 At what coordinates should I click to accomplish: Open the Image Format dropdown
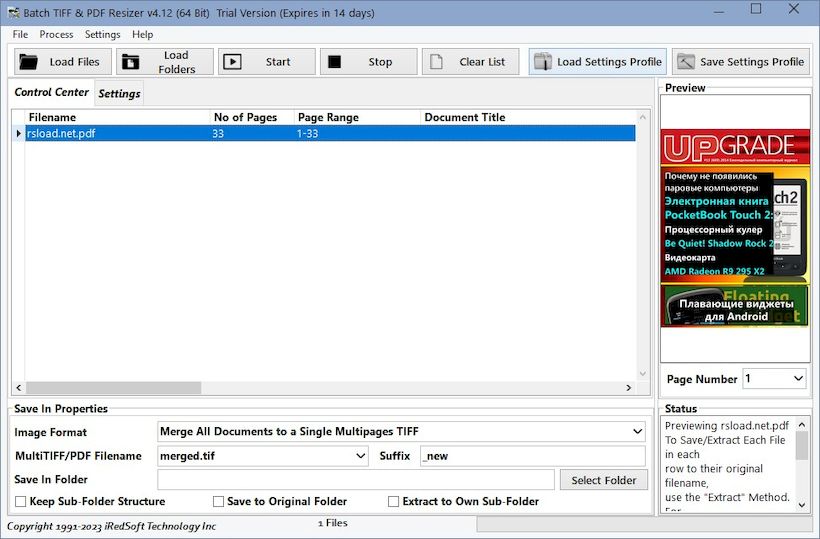tap(637, 432)
